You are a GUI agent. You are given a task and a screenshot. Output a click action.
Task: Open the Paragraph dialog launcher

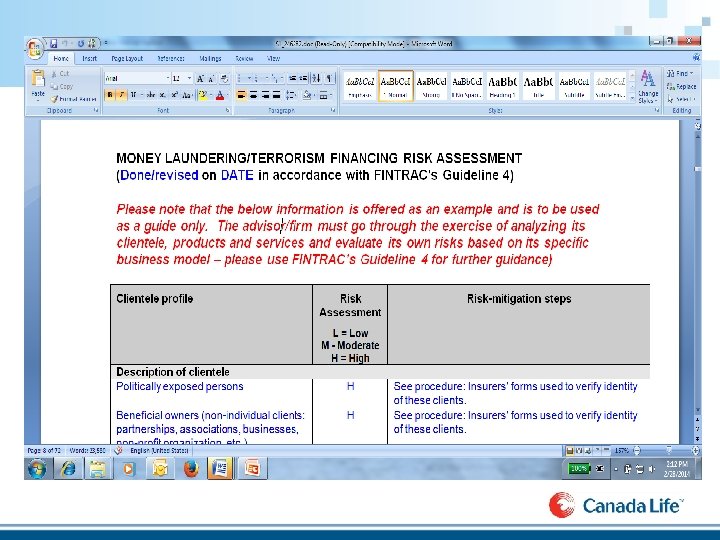pyautogui.click(x=333, y=110)
